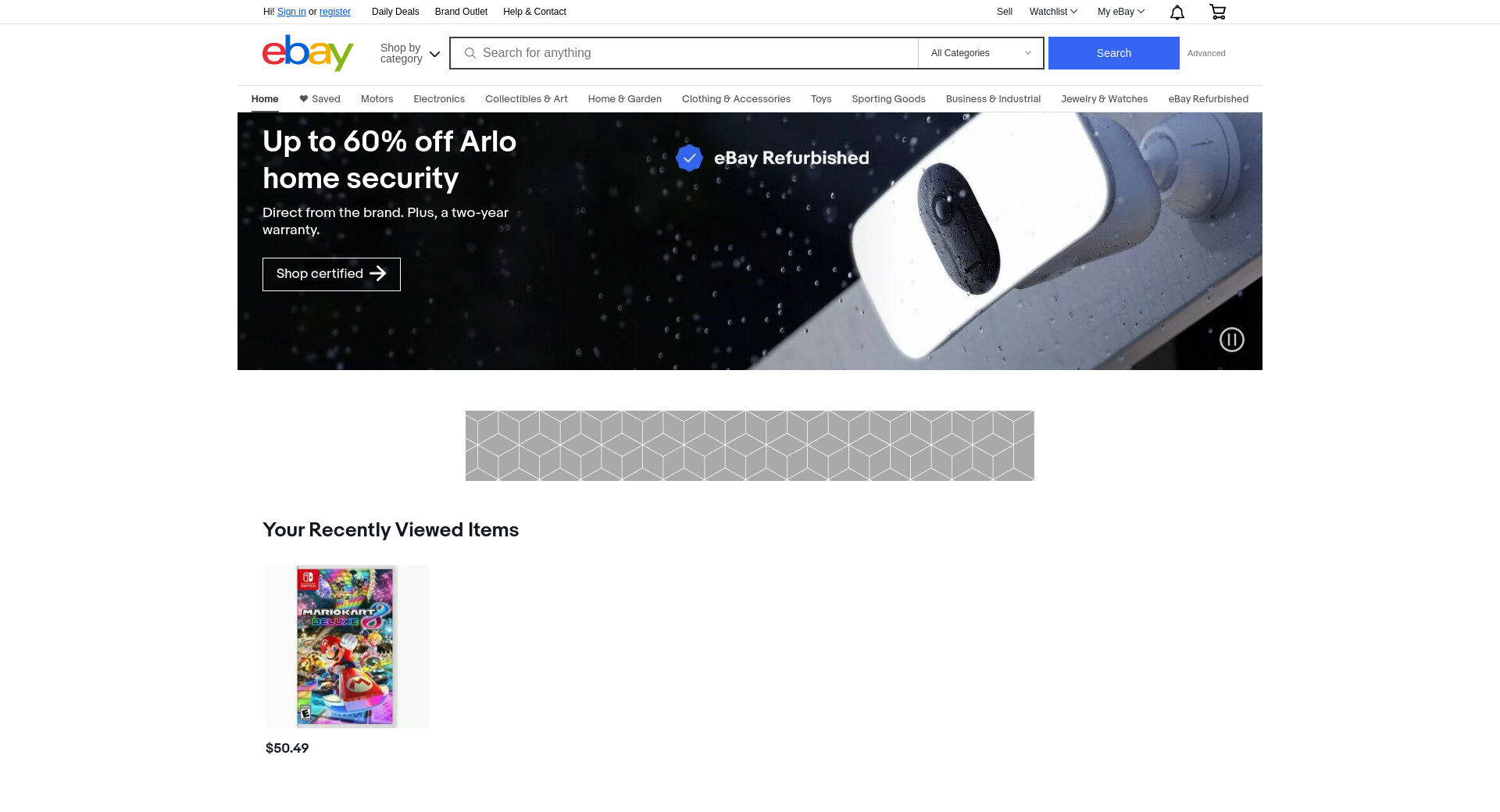
Task: Click the Saved heart icon
Action: [x=304, y=99]
